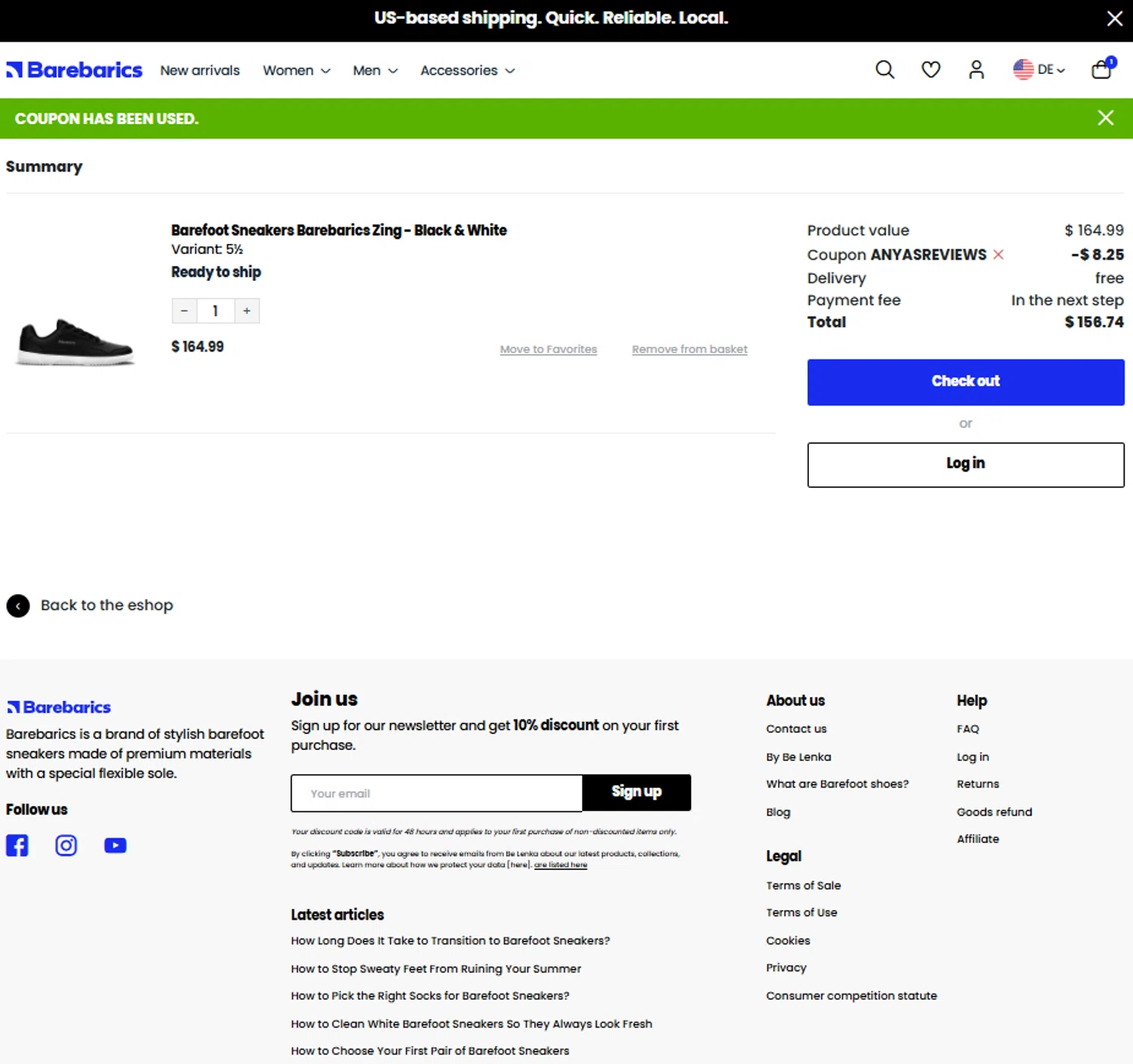Screen dimensions: 1133x1064
Task: Open the Affiliate link
Action: point(977,839)
